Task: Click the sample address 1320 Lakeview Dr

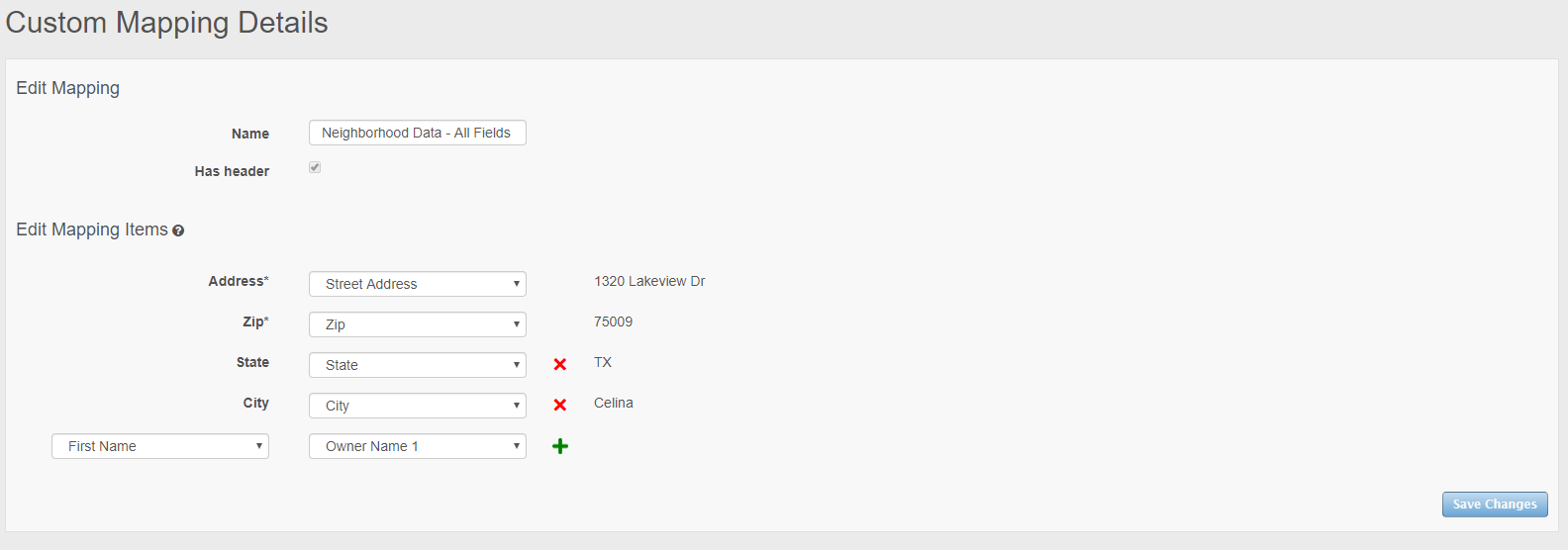Action: 649,281
